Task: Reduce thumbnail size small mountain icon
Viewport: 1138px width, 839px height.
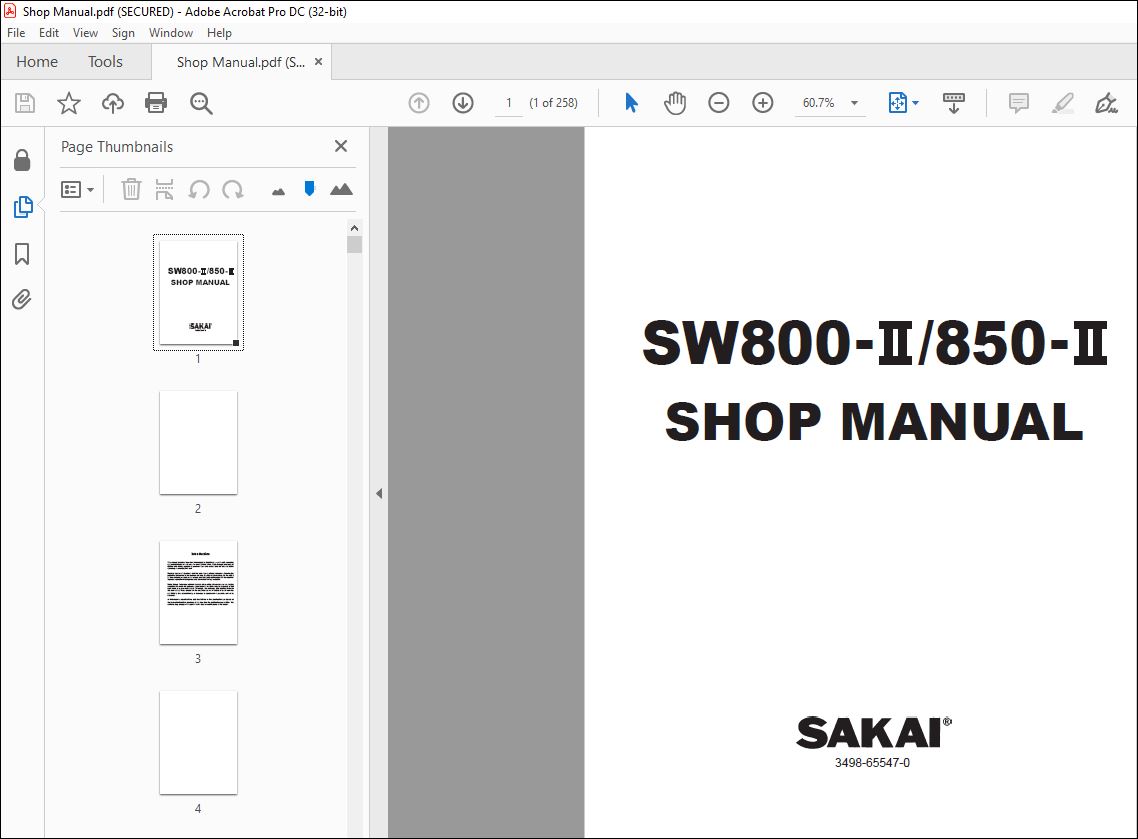Action: pyautogui.click(x=279, y=192)
